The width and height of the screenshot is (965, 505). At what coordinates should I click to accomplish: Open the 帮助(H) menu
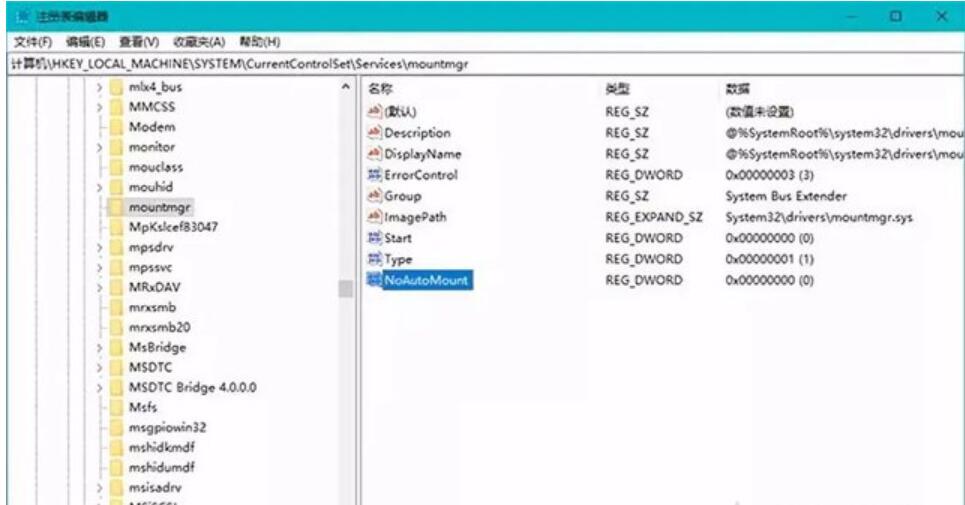[x=260, y=42]
